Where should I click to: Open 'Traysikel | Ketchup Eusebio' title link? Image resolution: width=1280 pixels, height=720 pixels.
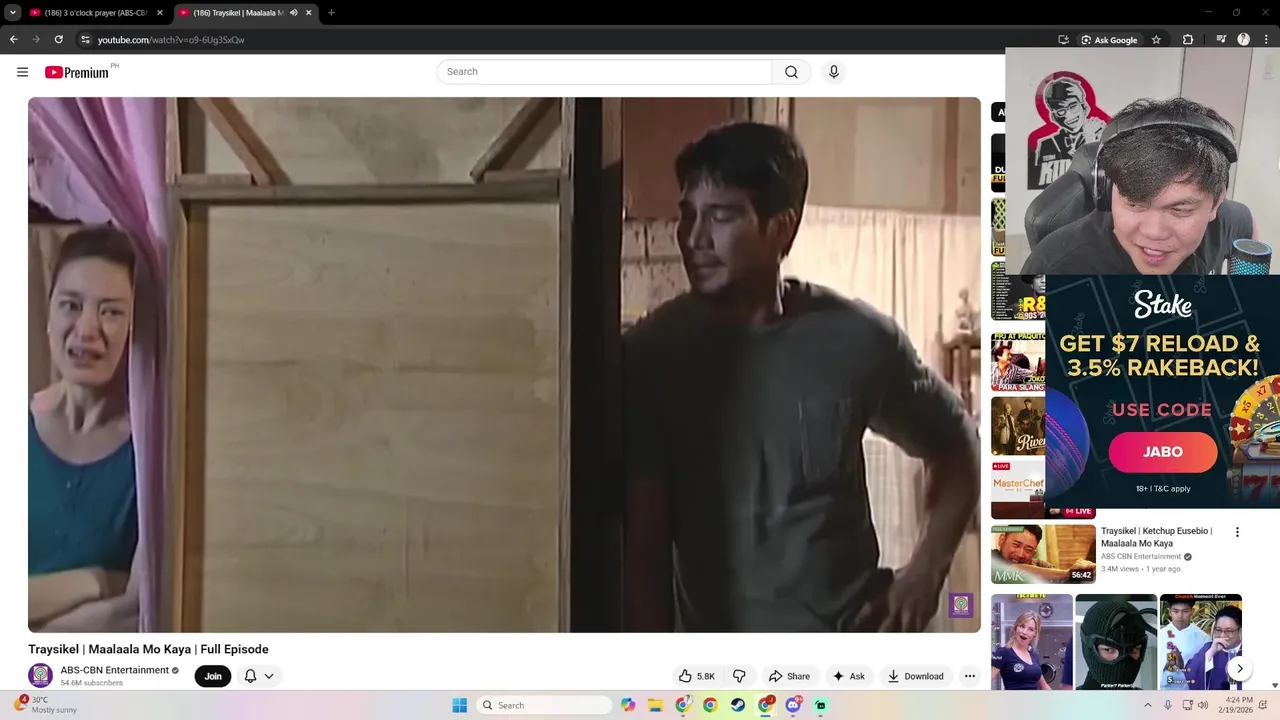(1157, 537)
